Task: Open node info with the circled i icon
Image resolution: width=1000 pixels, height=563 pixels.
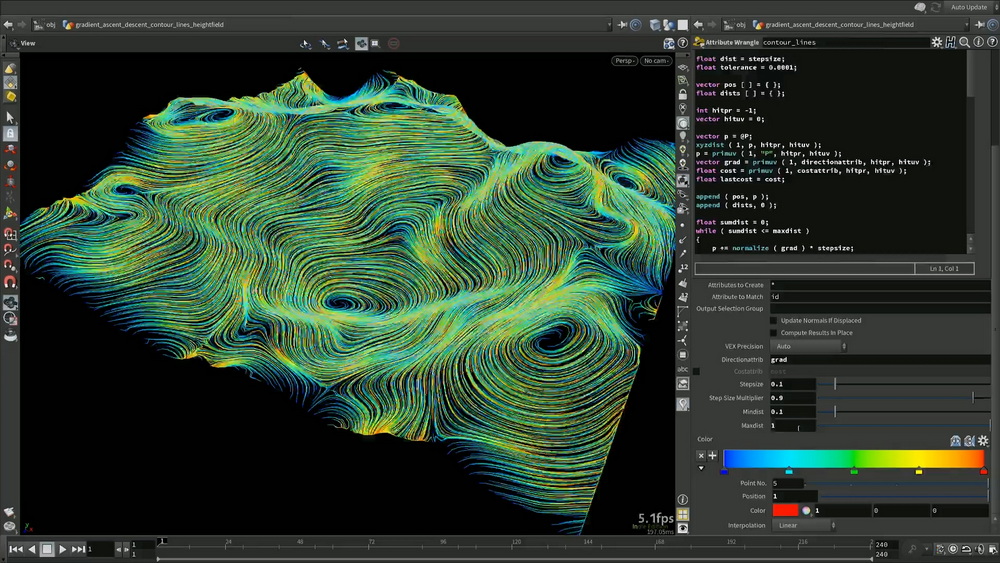Action: [978, 42]
